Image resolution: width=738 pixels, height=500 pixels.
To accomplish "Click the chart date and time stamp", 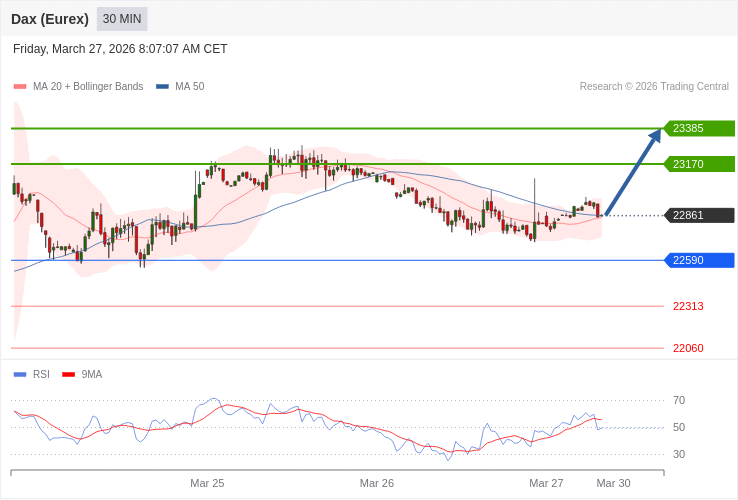I will pyautogui.click(x=120, y=49).
